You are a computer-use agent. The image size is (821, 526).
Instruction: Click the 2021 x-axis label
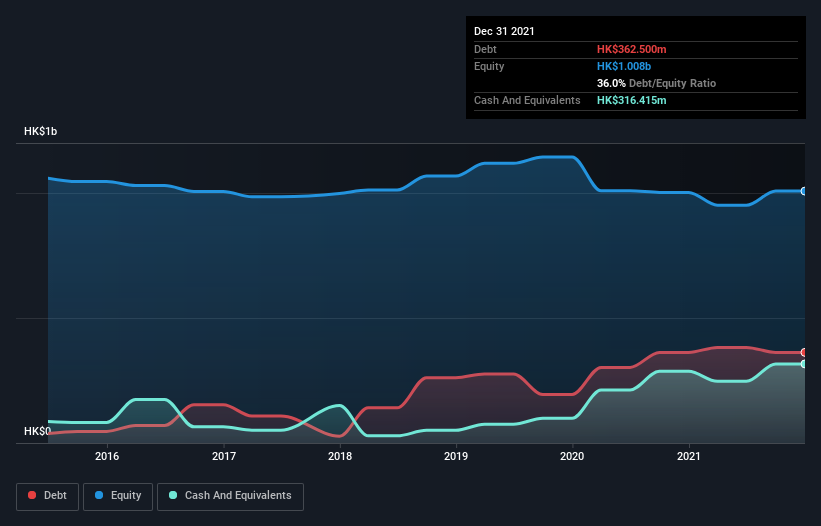[x=689, y=456]
